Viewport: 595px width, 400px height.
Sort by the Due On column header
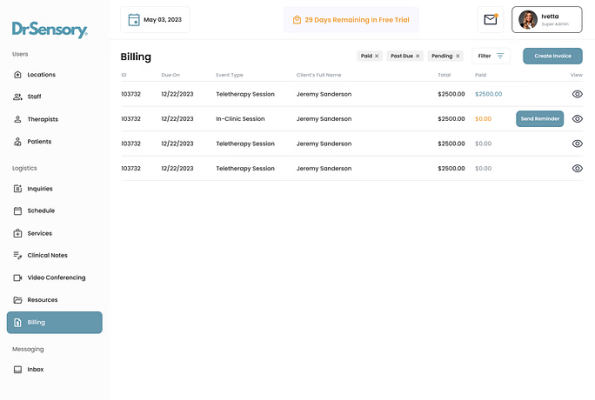pos(170,75)
